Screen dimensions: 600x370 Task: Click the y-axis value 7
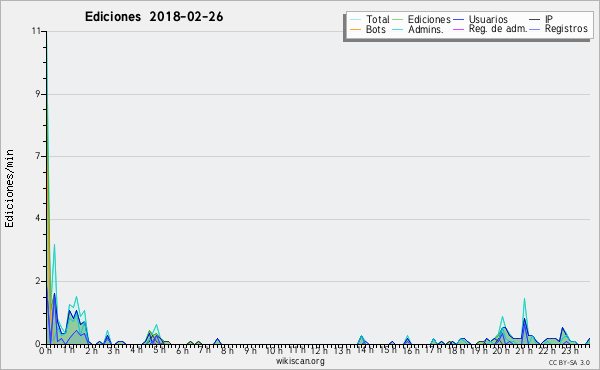pyautogui.click(x=38, y=156)
